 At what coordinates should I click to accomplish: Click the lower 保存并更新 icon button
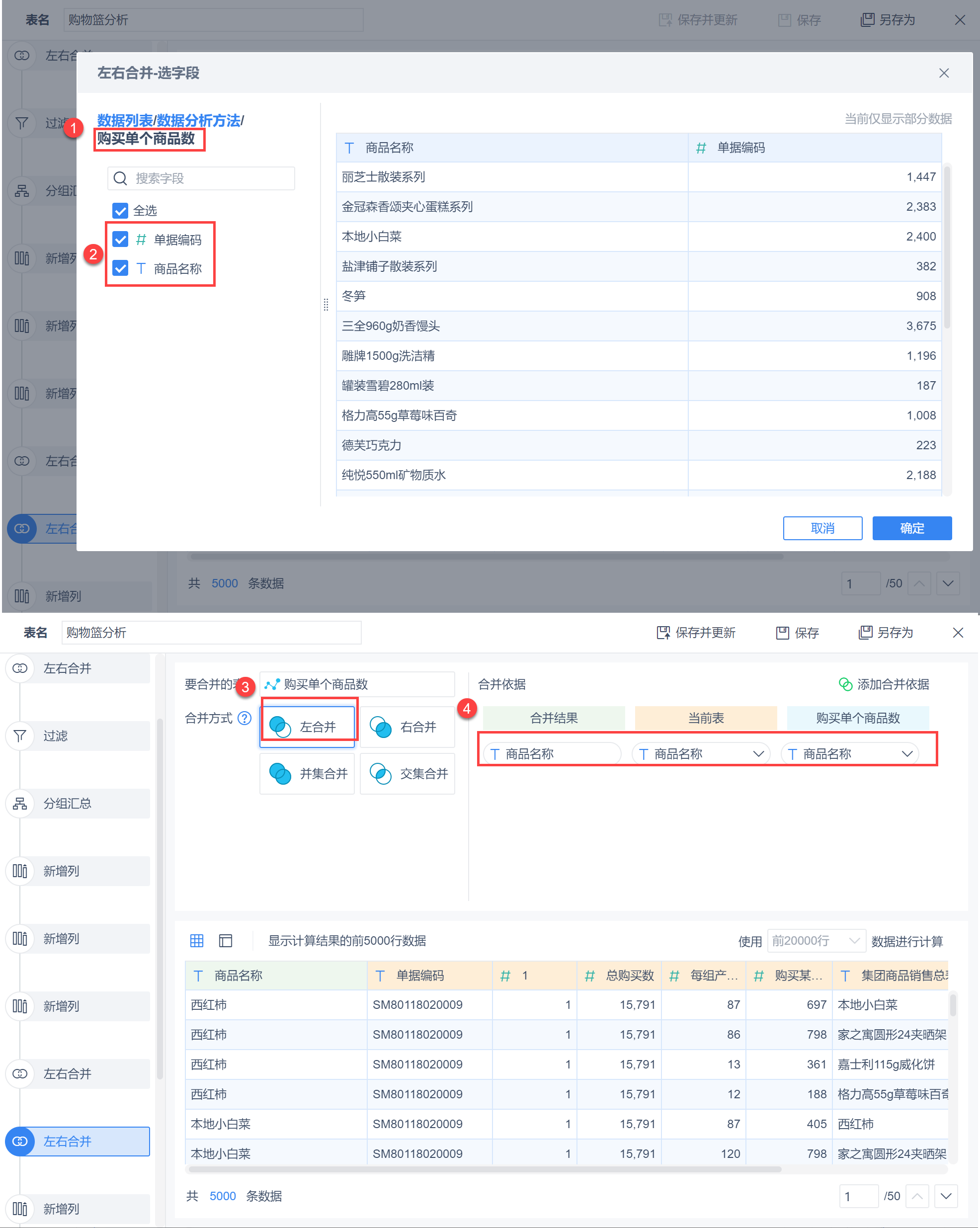663,632
